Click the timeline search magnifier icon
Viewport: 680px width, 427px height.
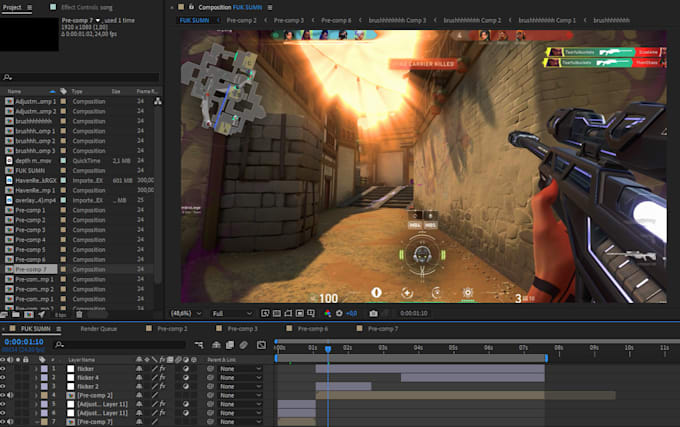click(x=60, y=345)
